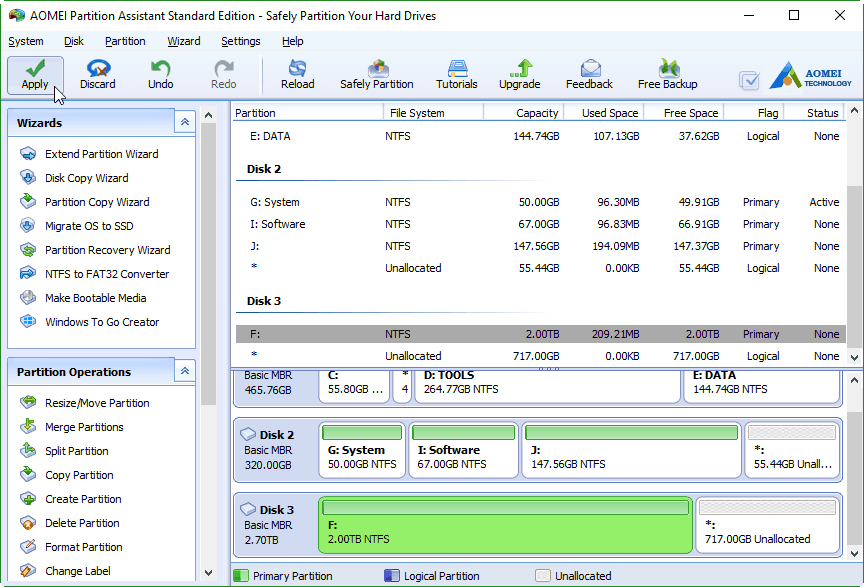Open the Safely Partition tool
864x587 pixels.
click(377, 74)
